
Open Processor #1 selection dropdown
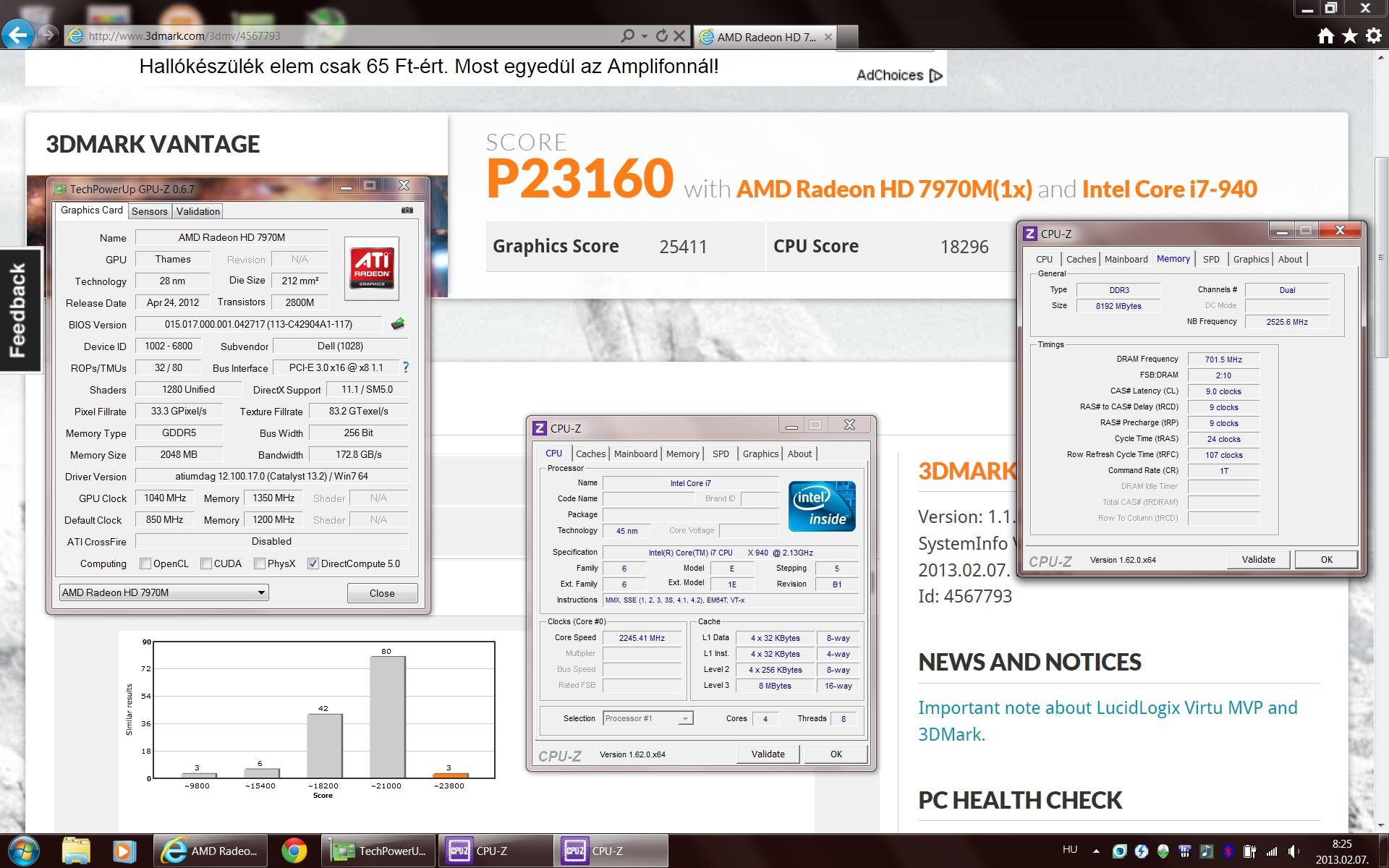click(x=684, y=718)
